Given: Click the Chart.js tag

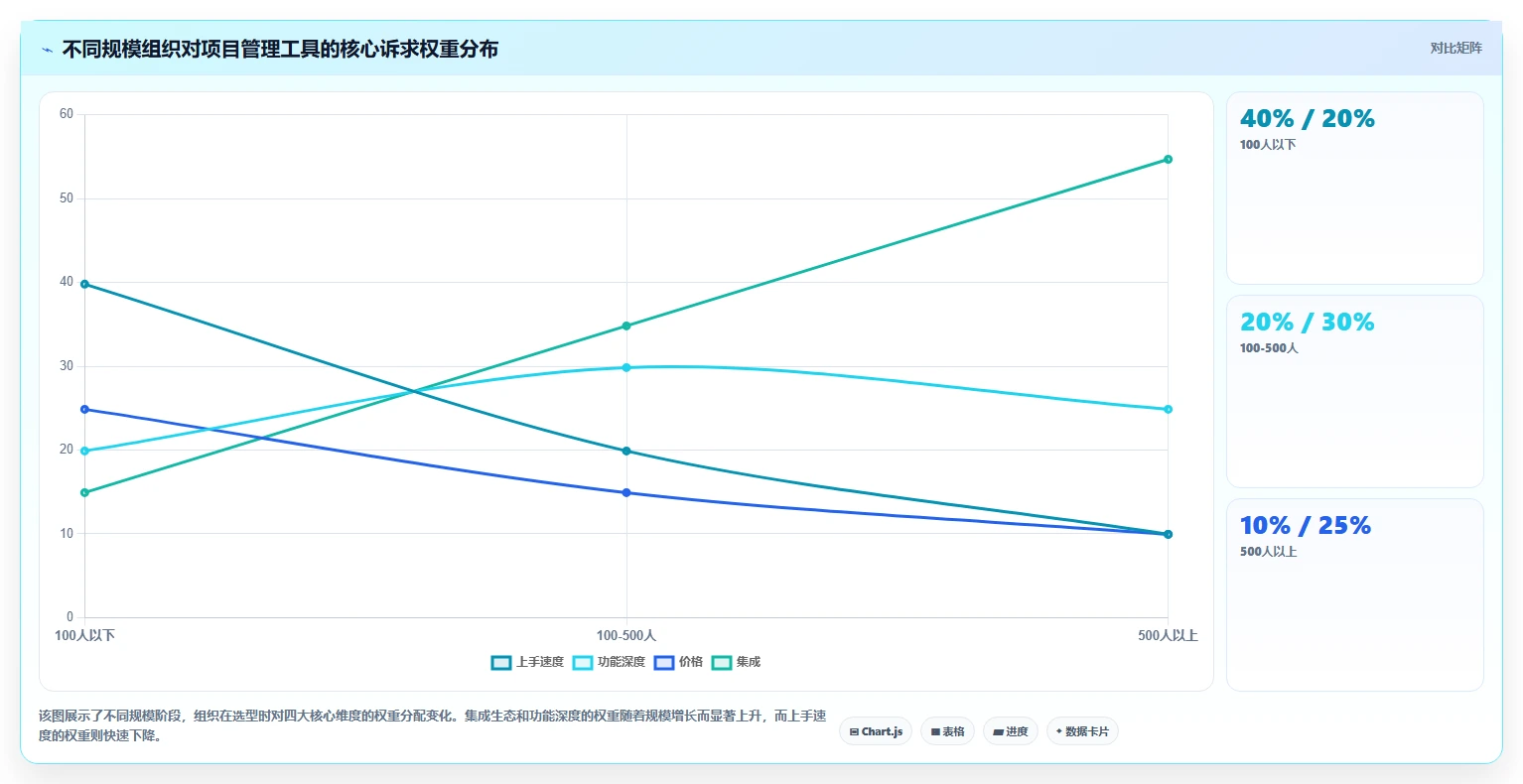Looking at the screenshot, I should coord(876,731).
